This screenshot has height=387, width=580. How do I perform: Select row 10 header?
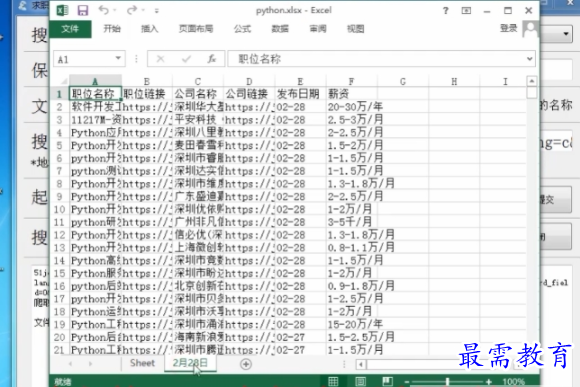(59, 209)
